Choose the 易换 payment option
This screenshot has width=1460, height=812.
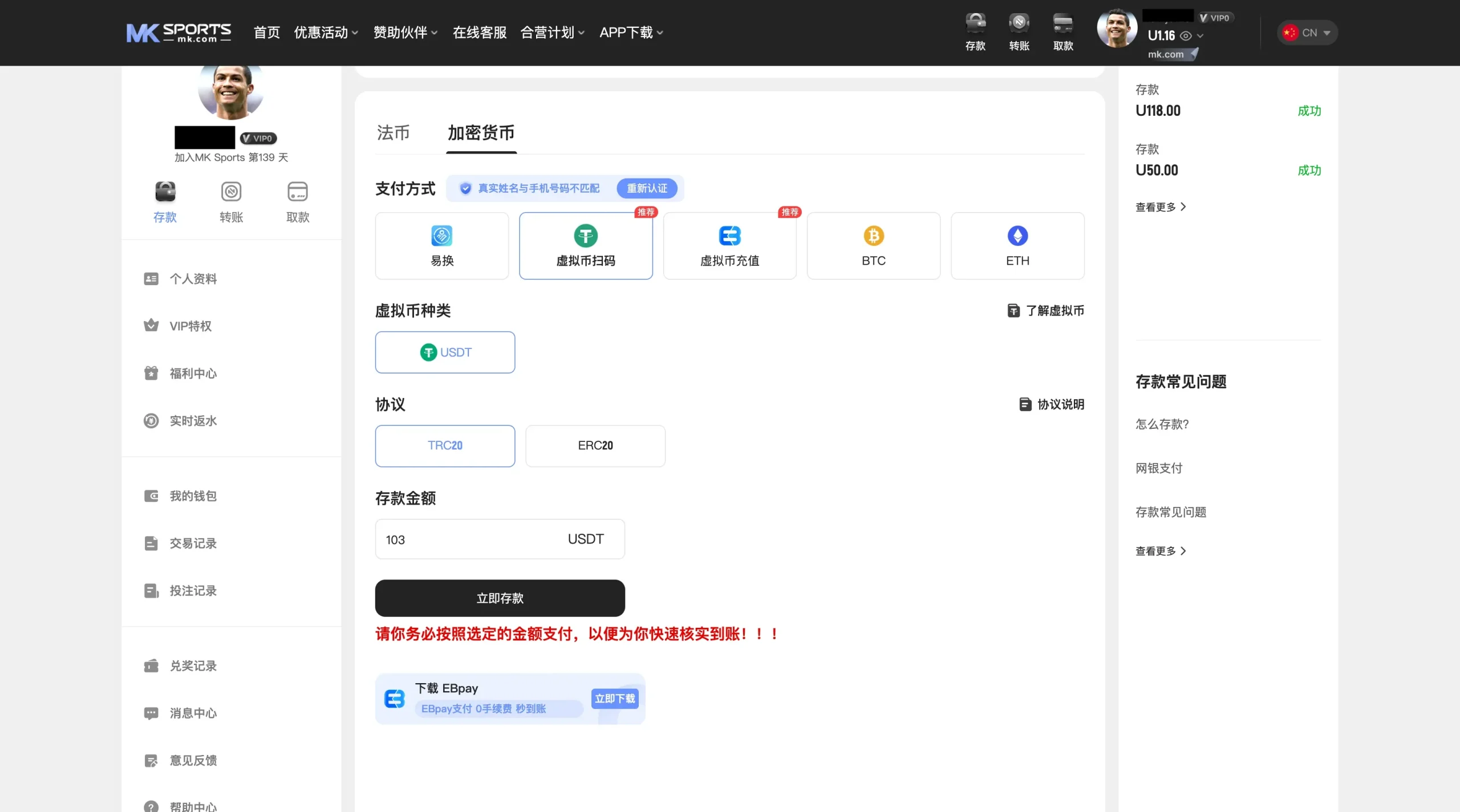click(441, 246)
